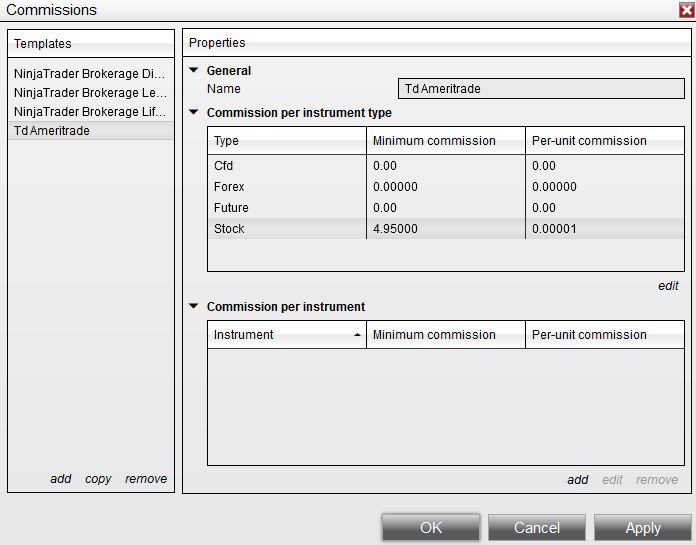Click Per-unit commission header in type table
The height and width of the screenshot is (545, 696).
[605, 141]
